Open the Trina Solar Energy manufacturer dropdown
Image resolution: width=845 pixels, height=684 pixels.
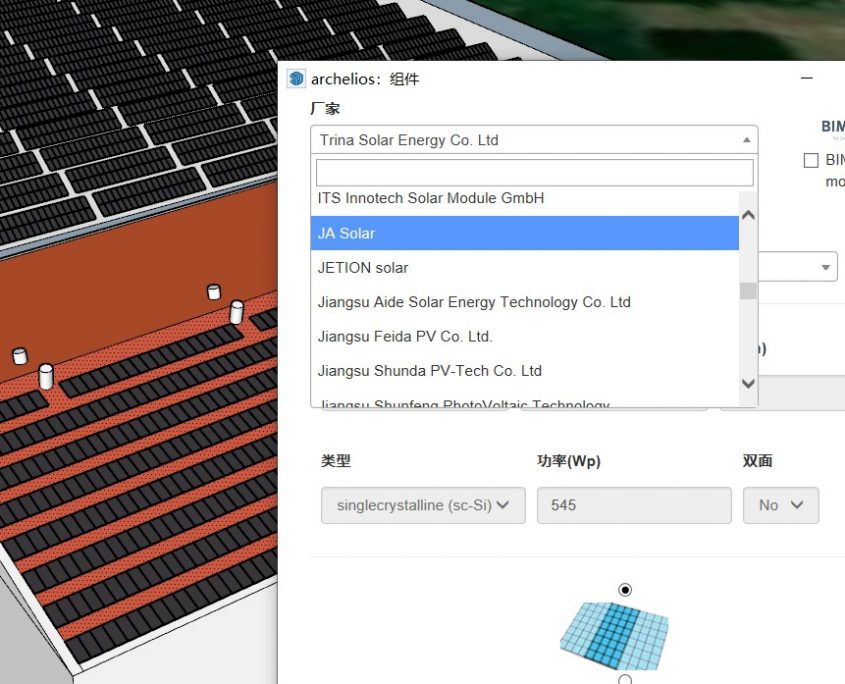coord(534,140)
